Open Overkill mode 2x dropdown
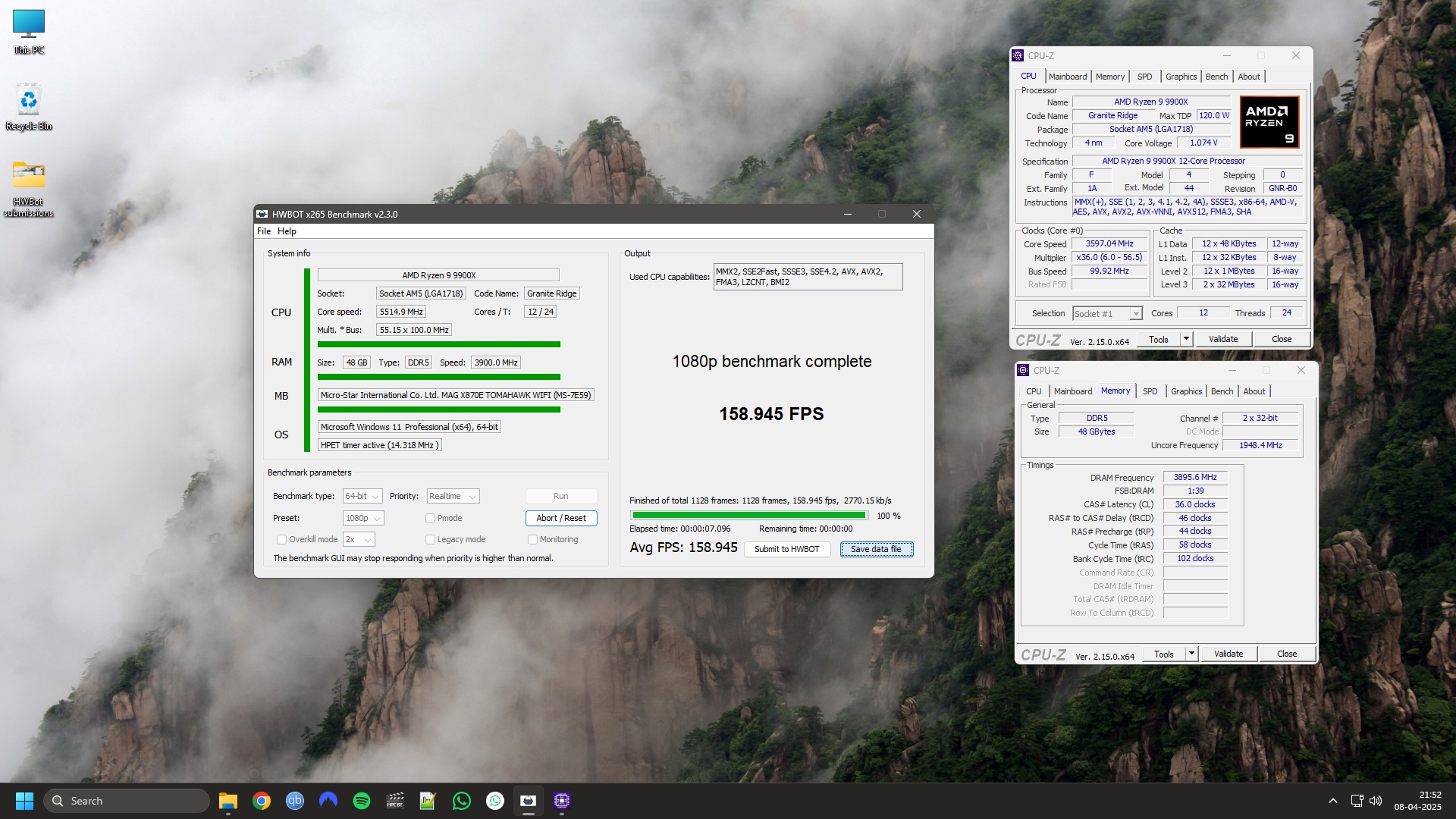Screen dimensions: 1456x819 coord(359,539)
